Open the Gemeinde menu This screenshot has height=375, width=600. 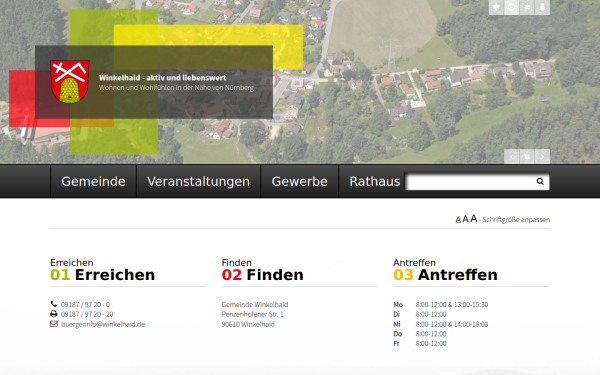(93, 181)
